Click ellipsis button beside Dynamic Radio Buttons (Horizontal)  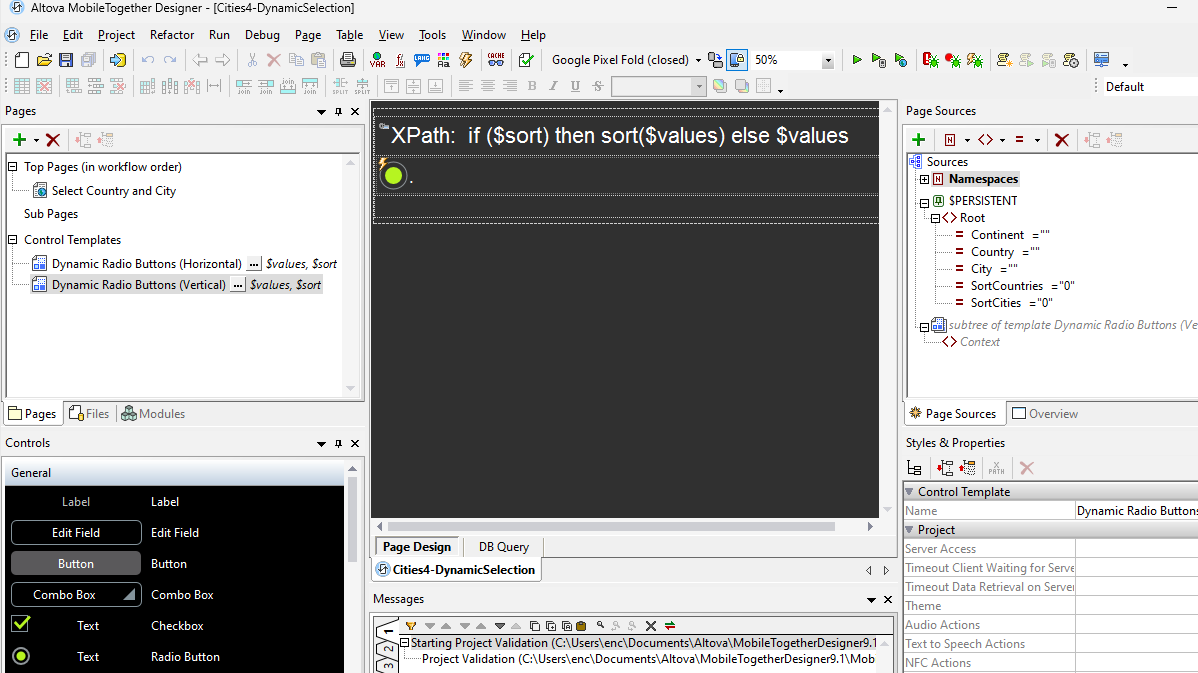point(254,264)
